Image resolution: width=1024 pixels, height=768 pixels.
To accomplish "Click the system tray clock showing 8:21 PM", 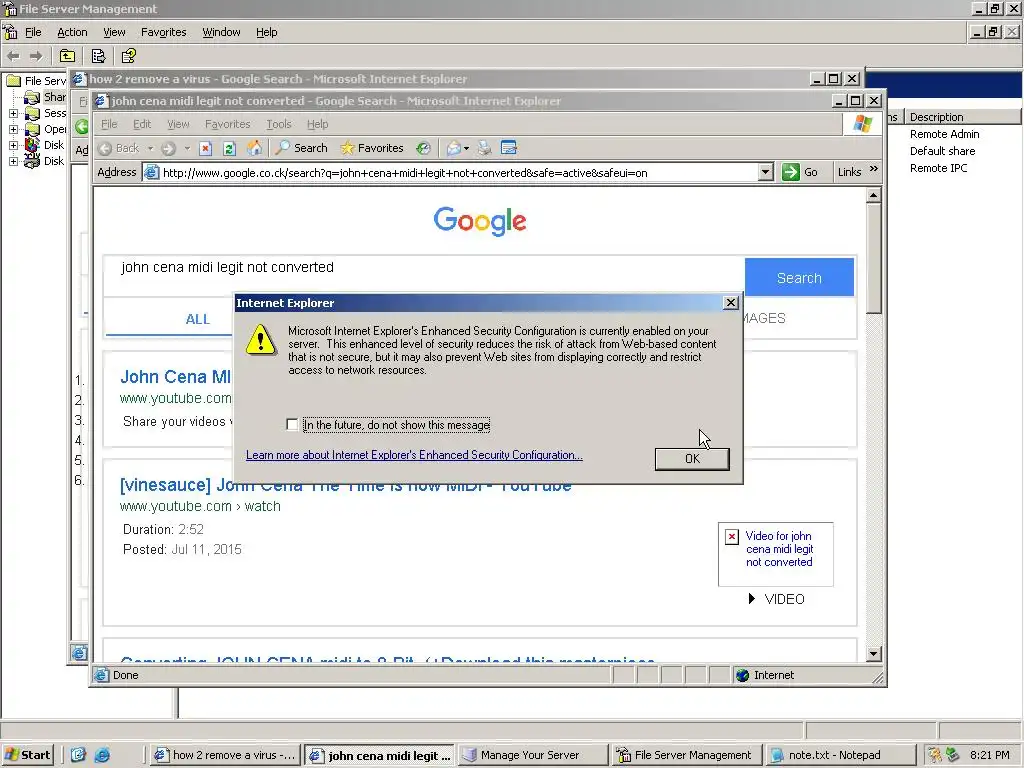I will tap(989, 755).
